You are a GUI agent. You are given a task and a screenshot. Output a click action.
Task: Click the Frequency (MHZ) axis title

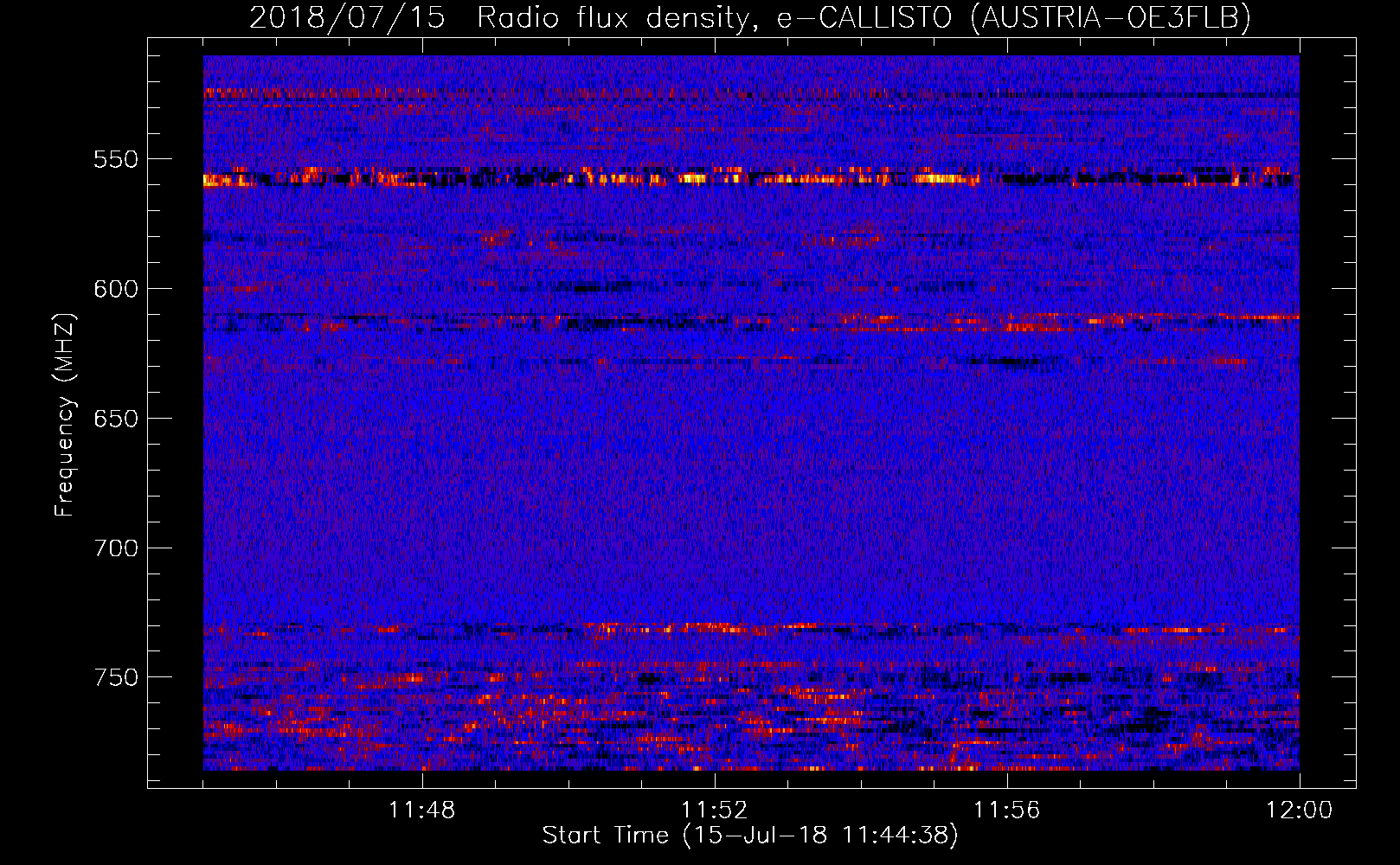(x=65, y=414)
